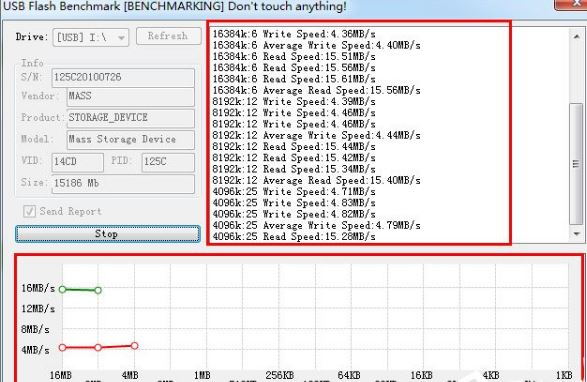The height and width of the screenshot is (382, 587).
Task: Click the Product field STORAGE_DEVICE
Action: (x=131, y=118)
